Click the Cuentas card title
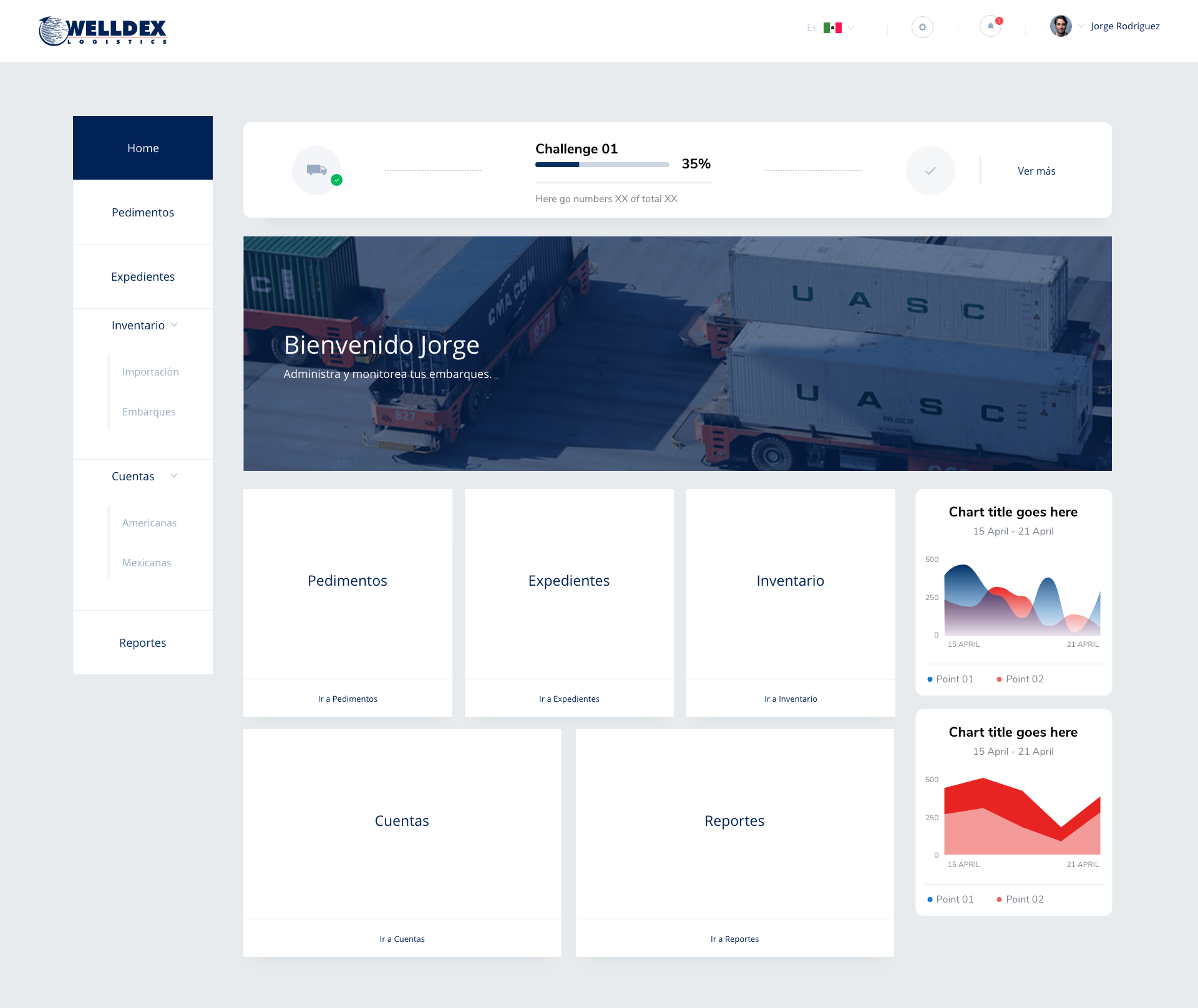This screenshot has width=1198, height=1008. [x=402, y=821]
